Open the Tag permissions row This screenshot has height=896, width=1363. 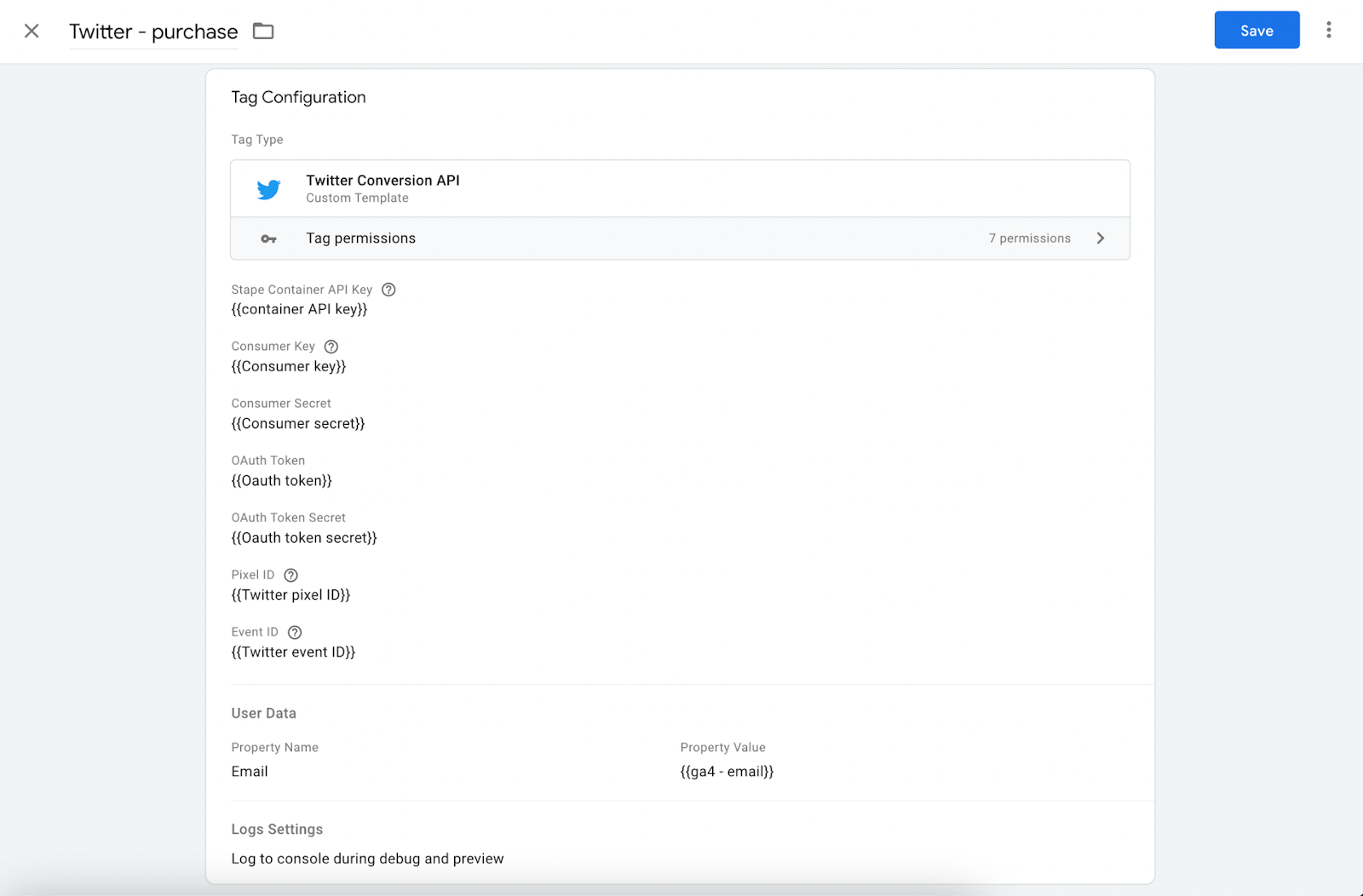pyautogui.click(x=680, y=238)
